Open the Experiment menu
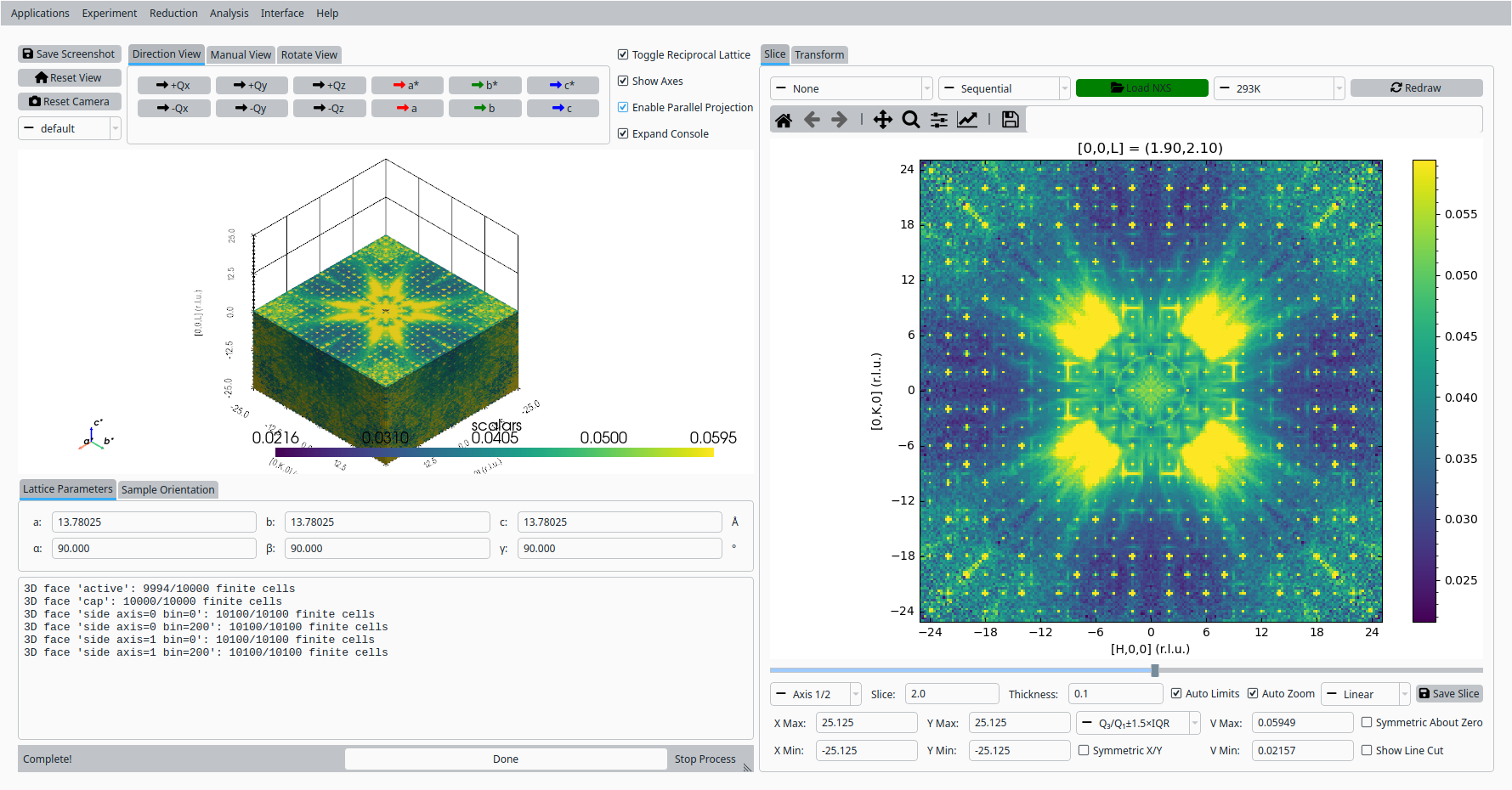Image resolution: width=1512 pixels, height=790 pixels. click(x=110, y=13)
